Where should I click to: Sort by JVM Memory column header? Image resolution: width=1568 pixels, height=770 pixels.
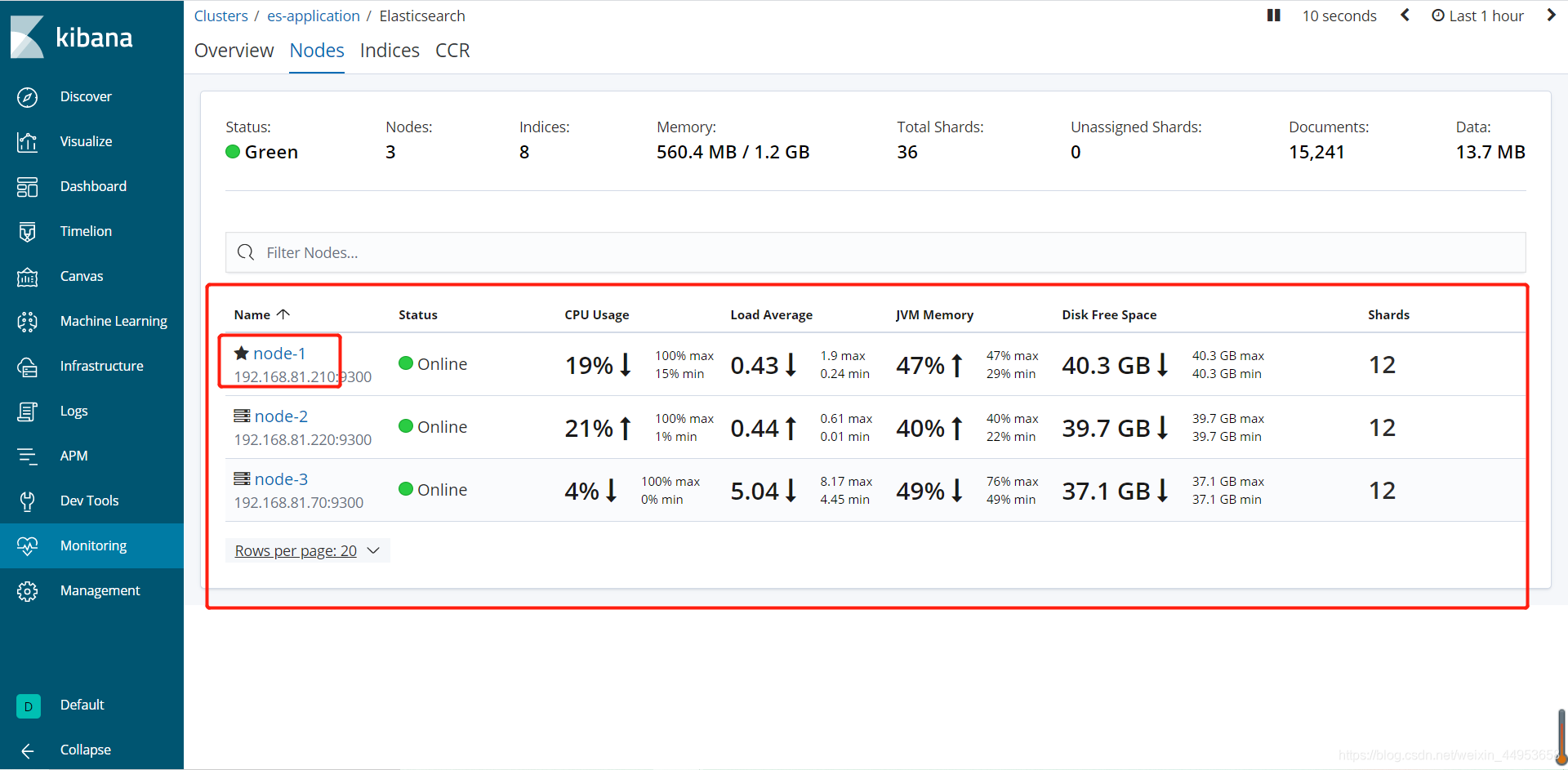tap(934, 314)
